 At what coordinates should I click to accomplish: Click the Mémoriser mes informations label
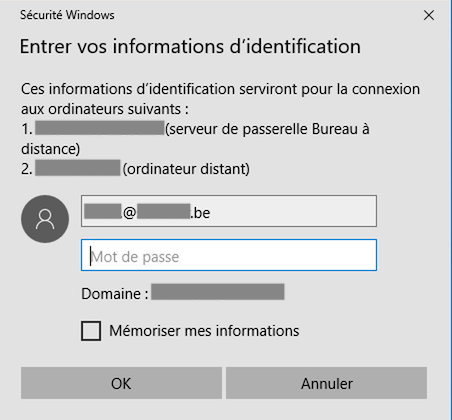[x=204, y=331]
